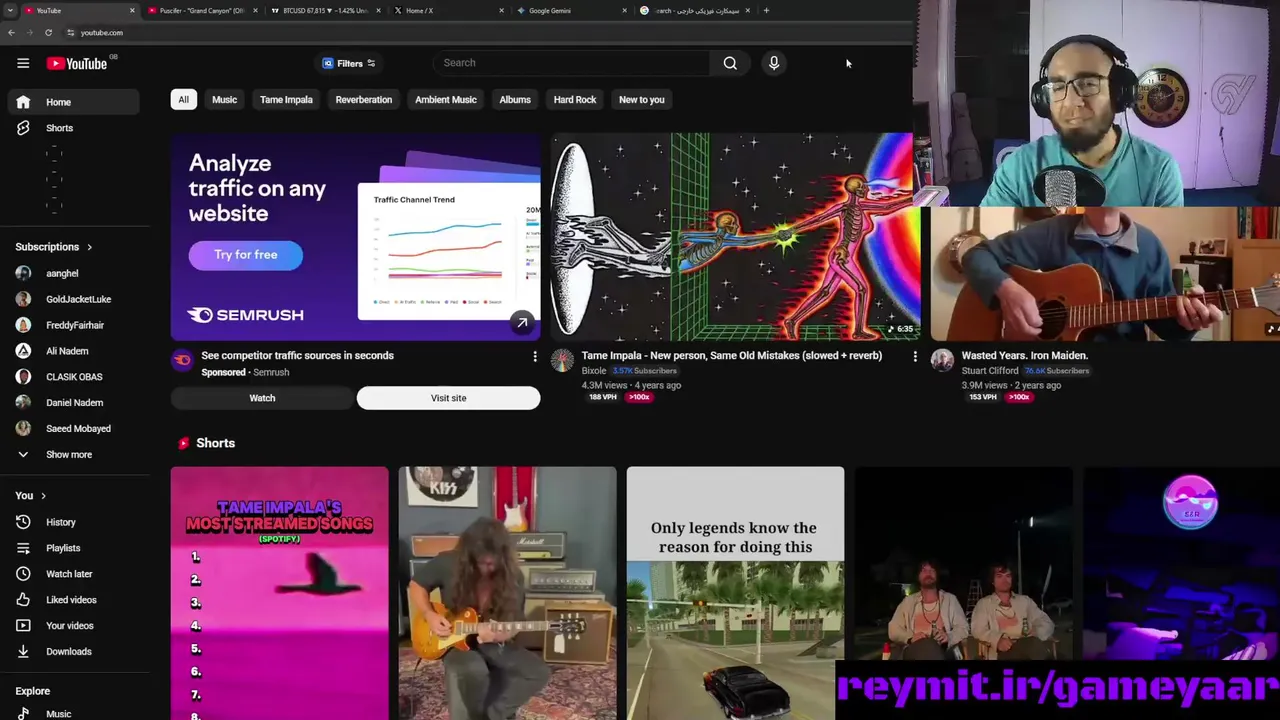
Task: Open the YouTube hamburger guide menu
Action: tap(23, 63)
